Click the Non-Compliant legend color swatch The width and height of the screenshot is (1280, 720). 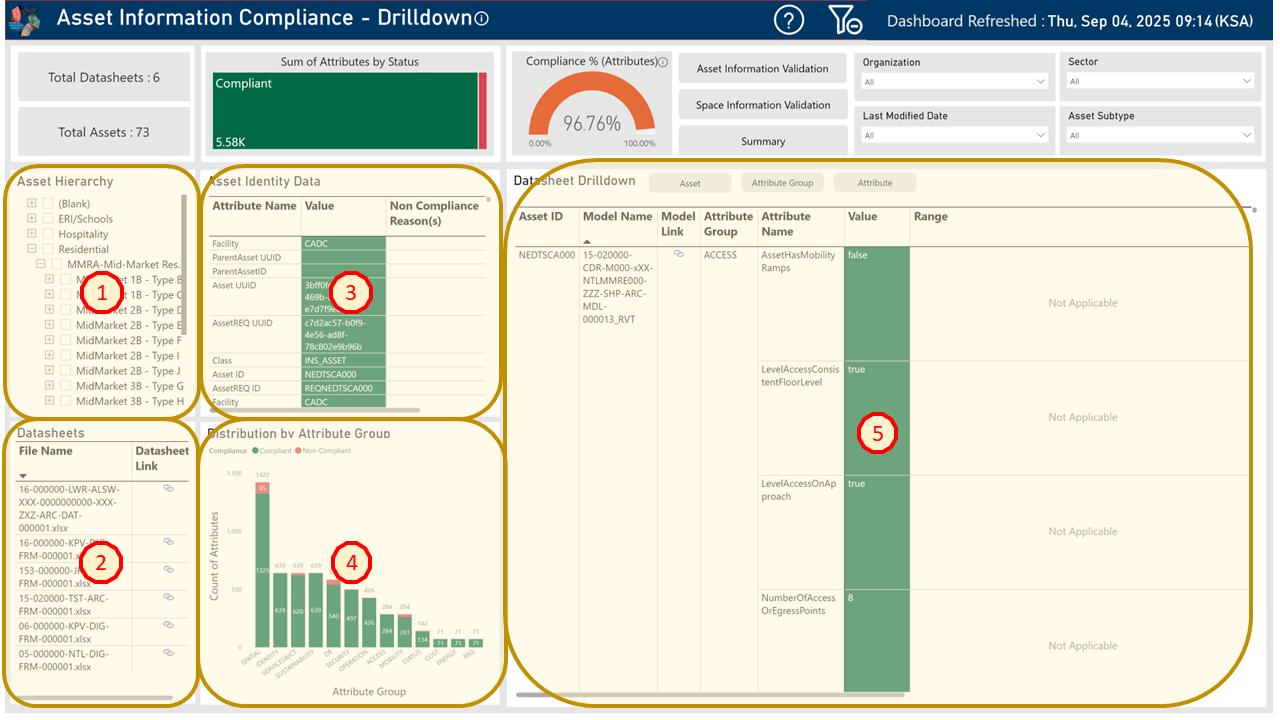click(x=298, y=451)
